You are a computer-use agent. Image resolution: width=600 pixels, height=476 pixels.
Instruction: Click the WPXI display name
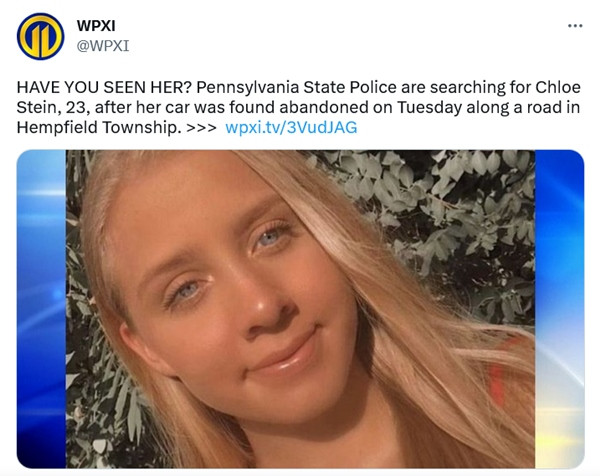[x=96, y=26]
